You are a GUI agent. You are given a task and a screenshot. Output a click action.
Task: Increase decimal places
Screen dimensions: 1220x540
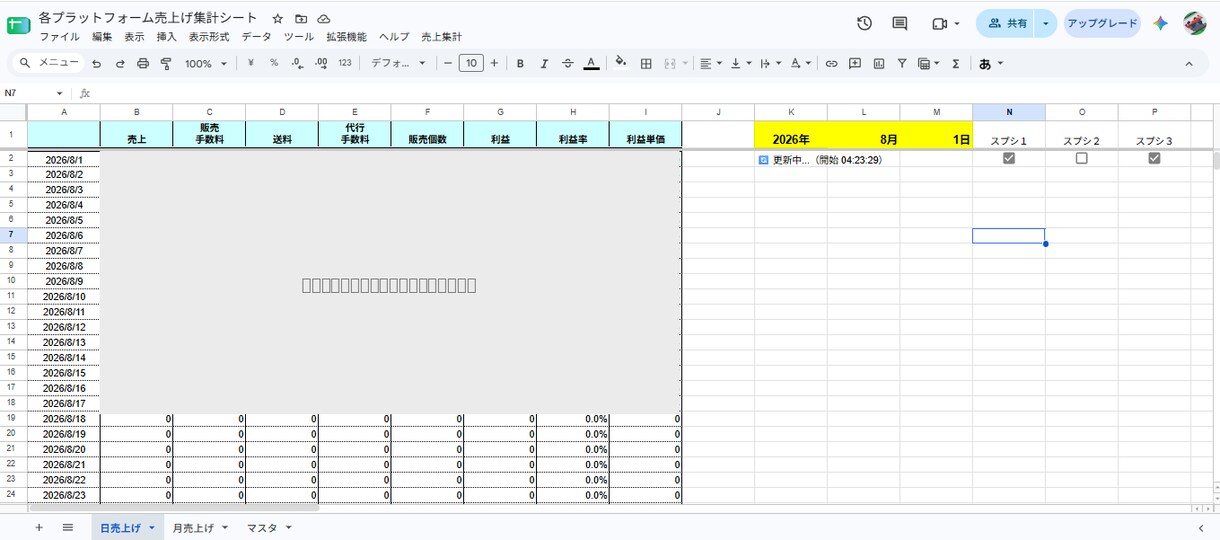tap(321, 63)
